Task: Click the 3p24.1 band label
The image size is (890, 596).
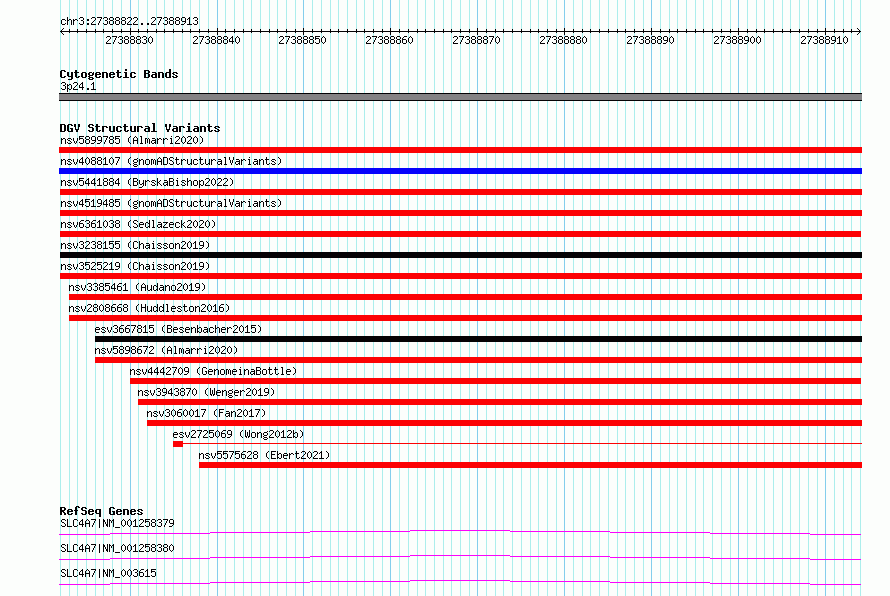Action: pyautogui.click(x=78, y=86)
